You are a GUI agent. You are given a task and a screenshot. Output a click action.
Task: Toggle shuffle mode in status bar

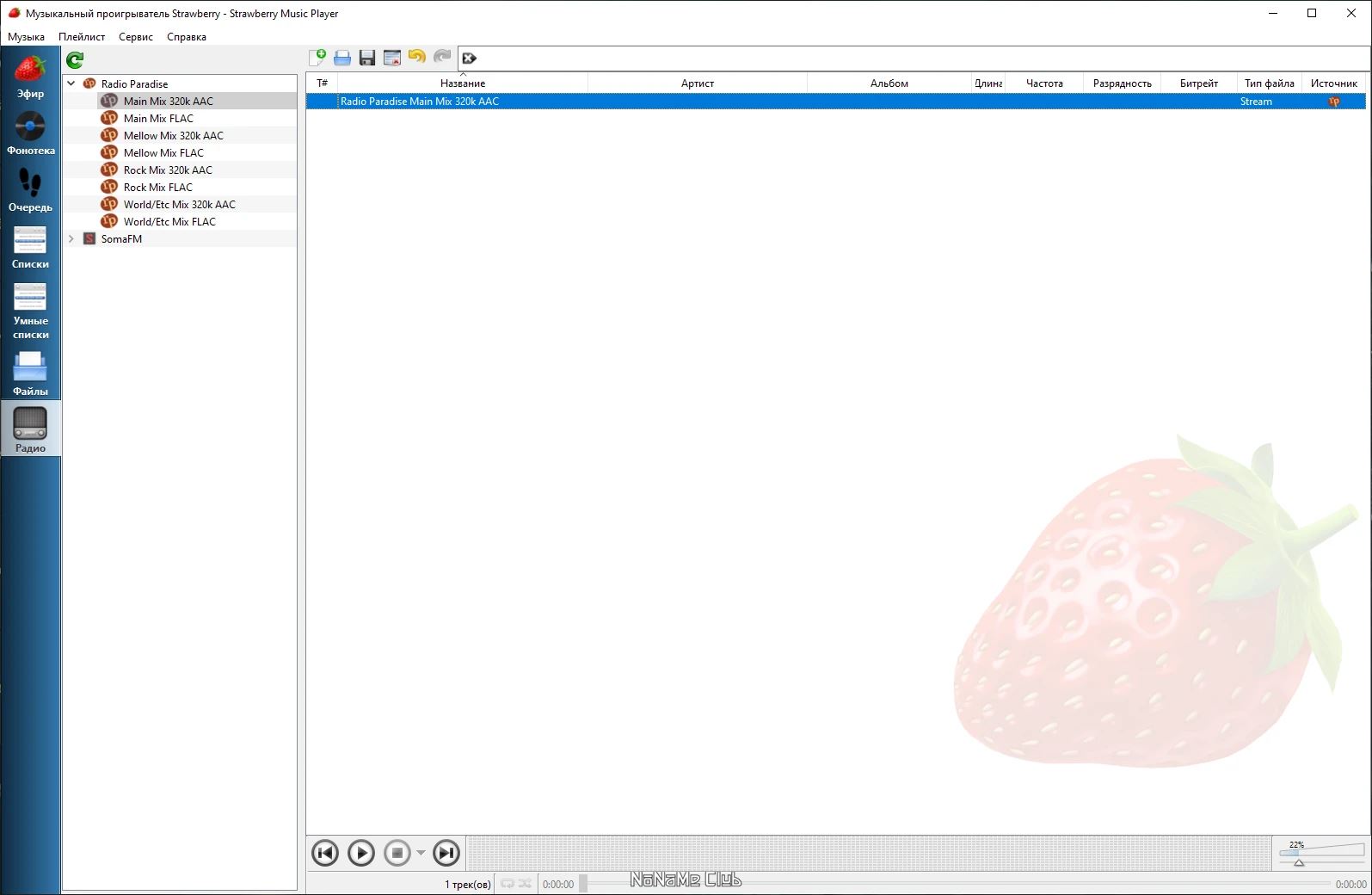click(x=525, y=884)
